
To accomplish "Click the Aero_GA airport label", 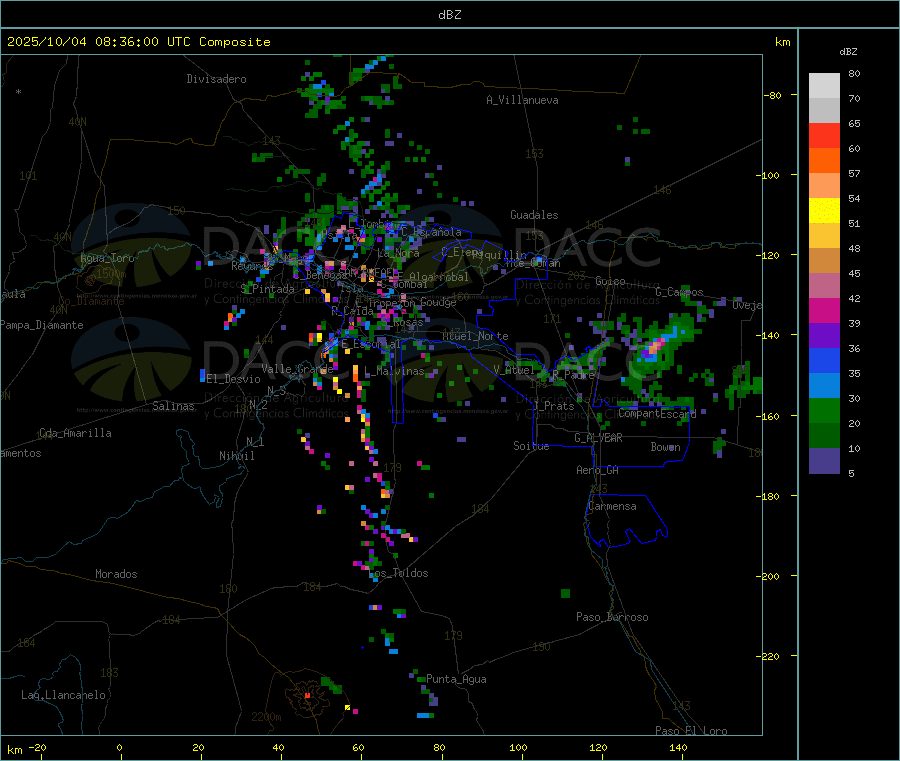I will tap(598, 470).
